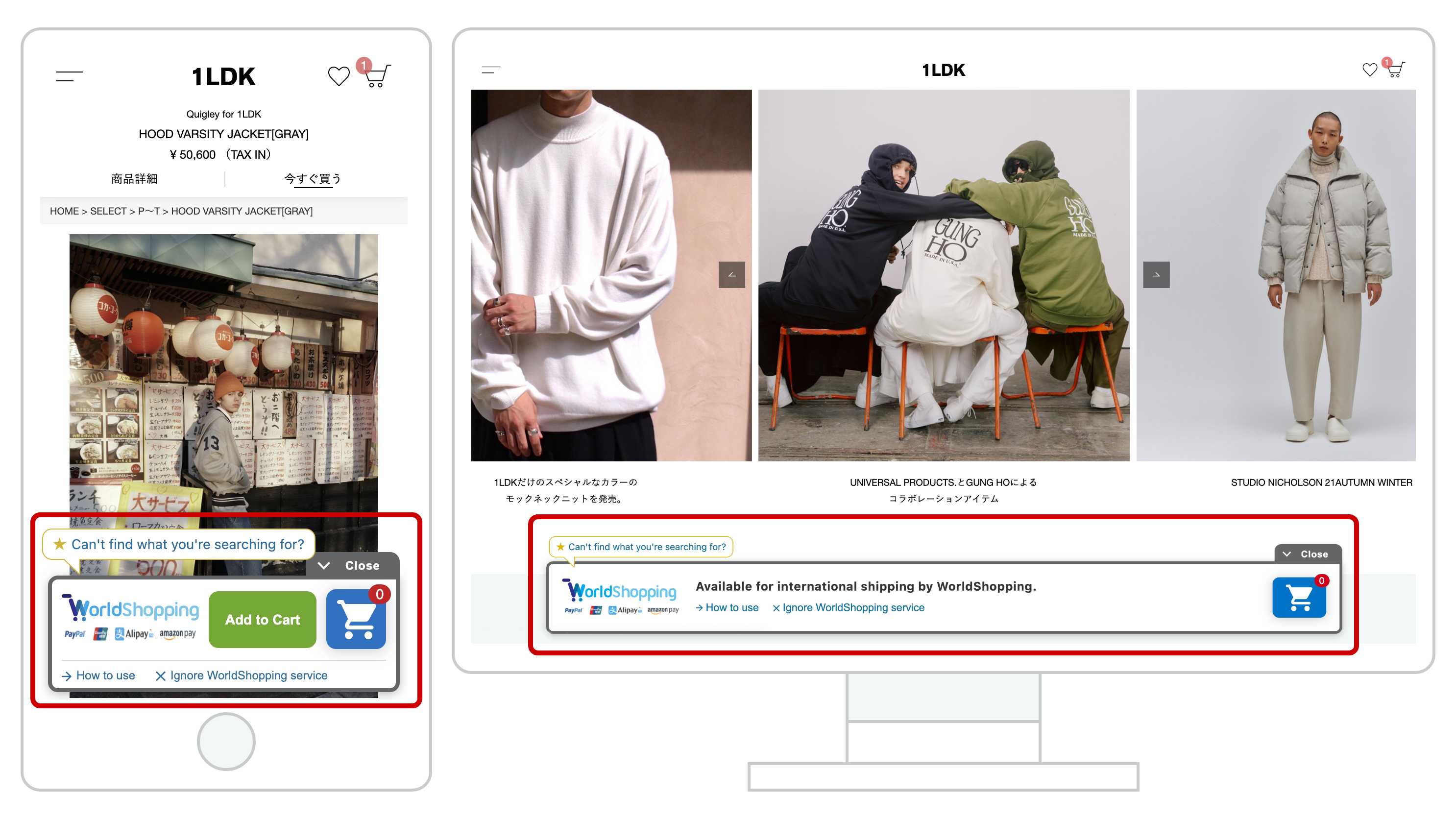
Task: Click wishlist heart icon in desktop view
Action: pos(1369,70)
